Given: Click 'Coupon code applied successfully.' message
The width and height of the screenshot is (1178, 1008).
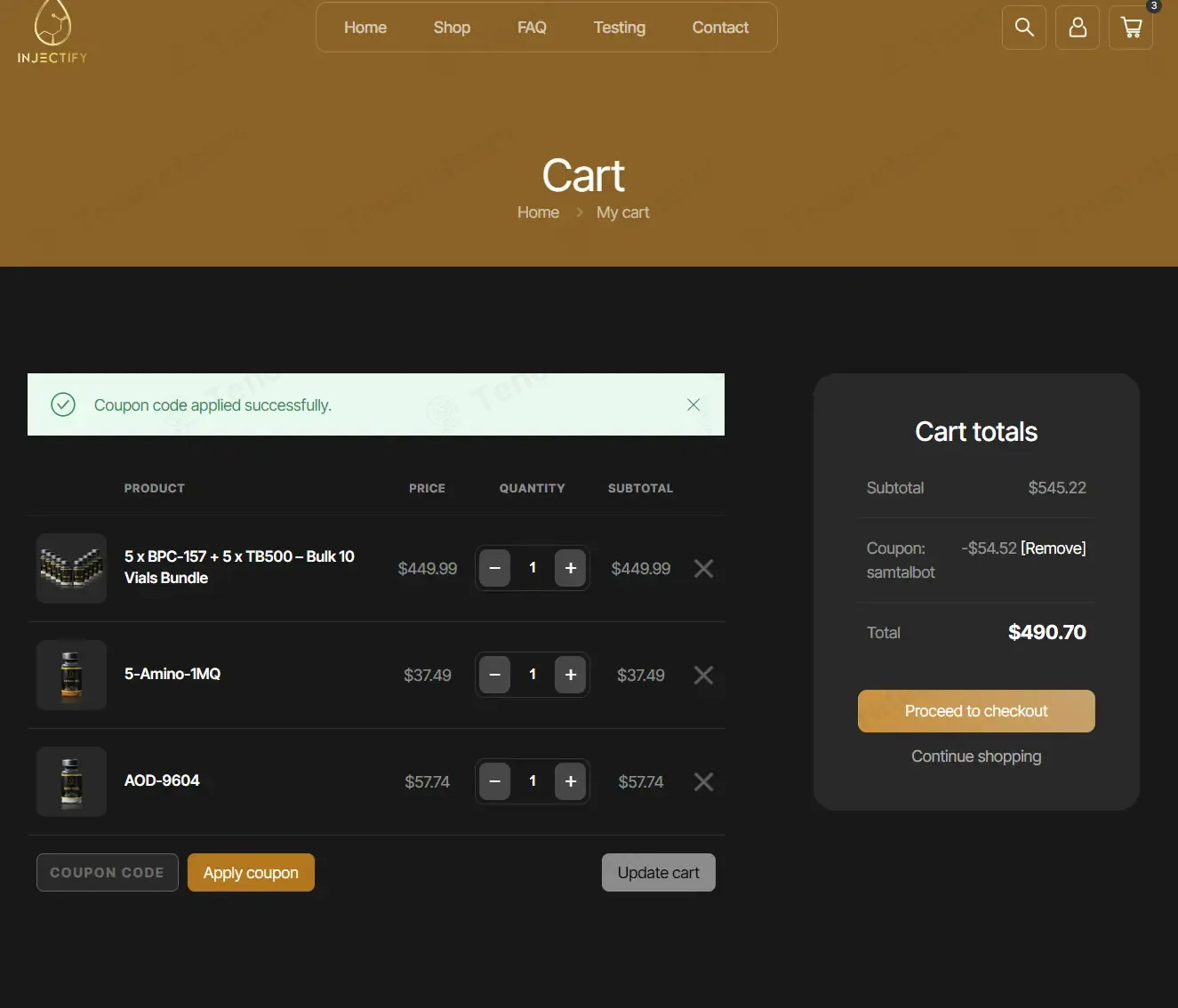Looking at the screenshot, I should pyautogui.click(x=212, y=405).
